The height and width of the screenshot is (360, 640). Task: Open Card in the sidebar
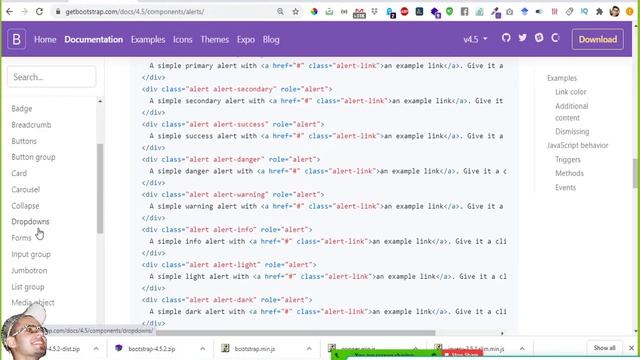click(19, 173)
